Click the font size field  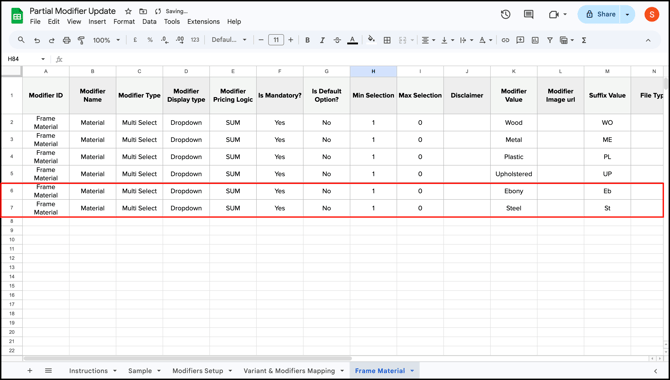[276, 40]
